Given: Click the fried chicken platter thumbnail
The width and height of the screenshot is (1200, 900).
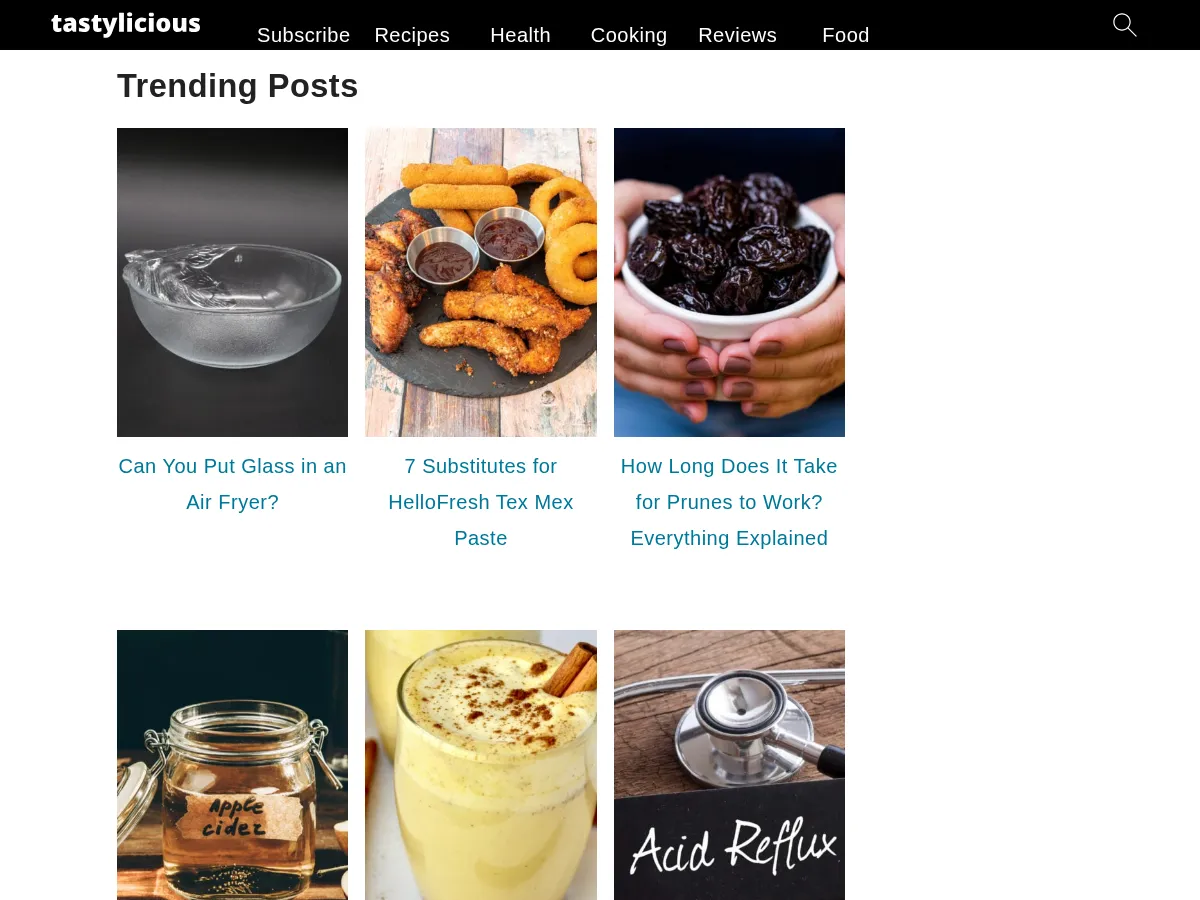Looking at the screenshot, I should click(x=481, y=282).
